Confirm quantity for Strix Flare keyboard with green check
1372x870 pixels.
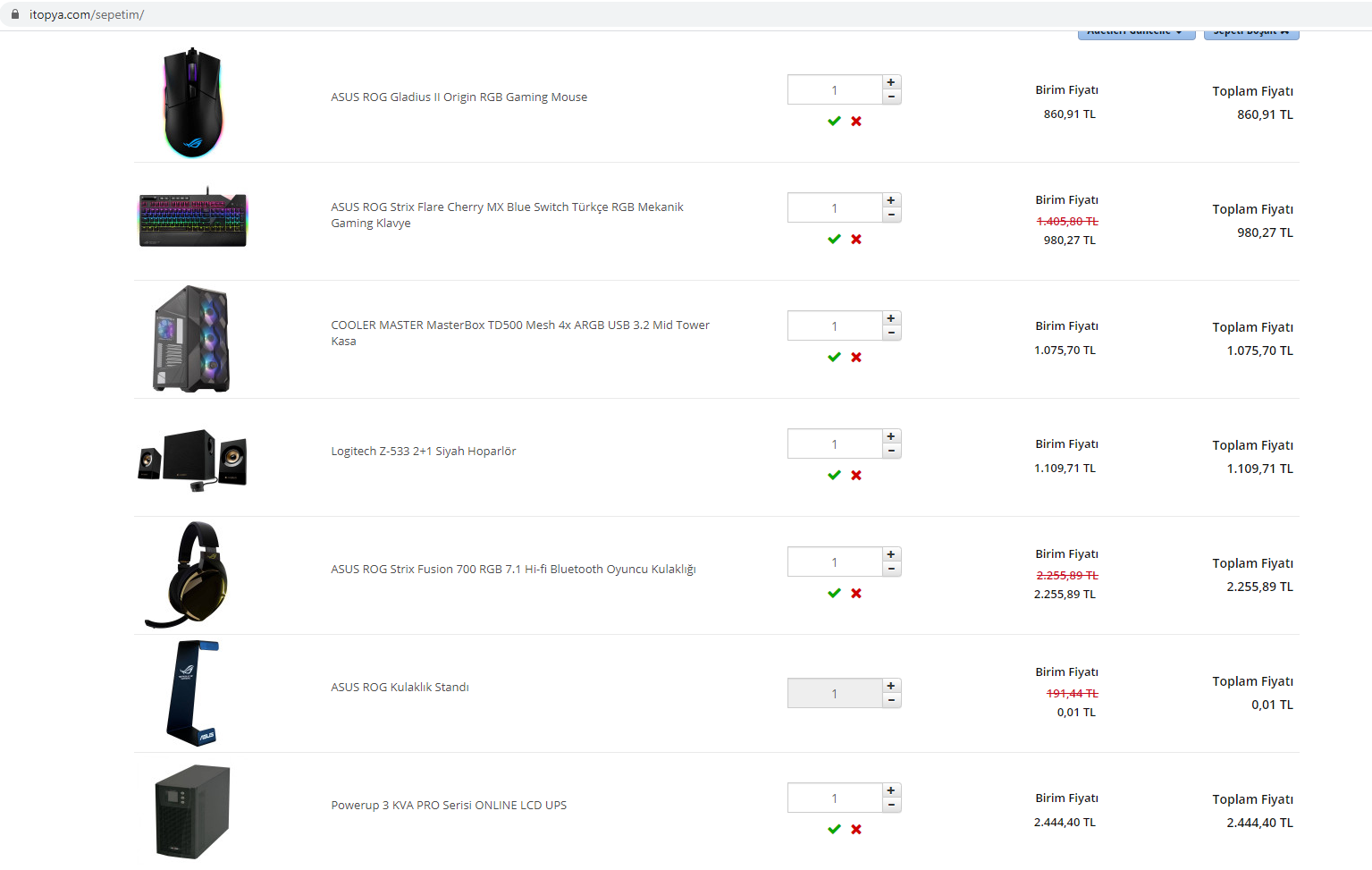pyautogui.click(x=834, y=240)
